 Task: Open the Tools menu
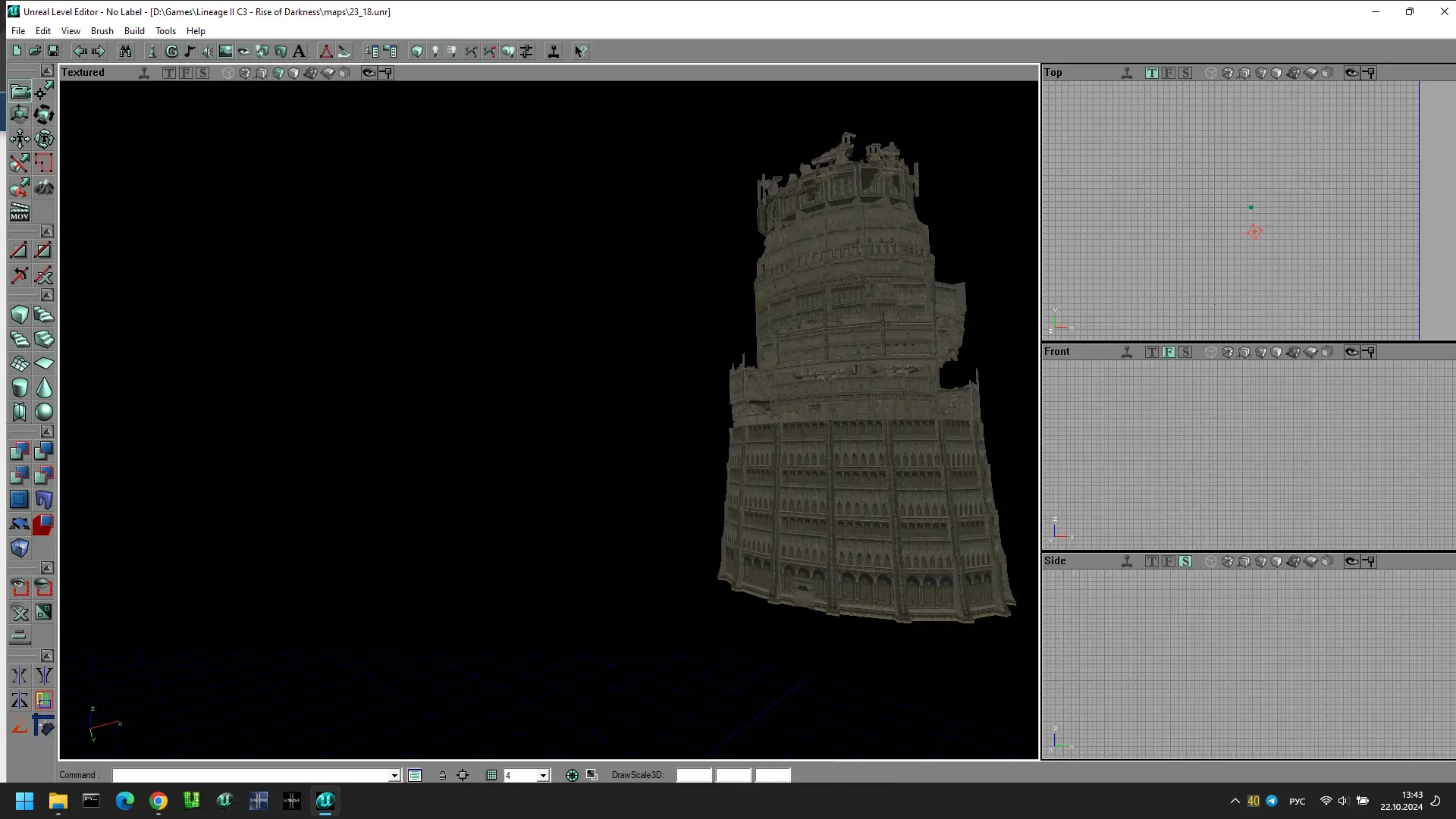(x=165, y=31)
